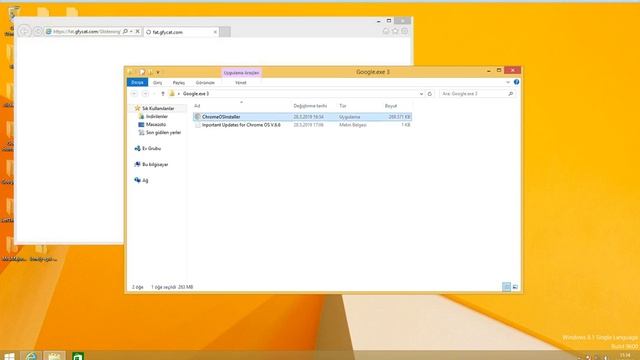Close the fat.gfycat.com tab
640x360 pixels.
(x=215, y=32)
